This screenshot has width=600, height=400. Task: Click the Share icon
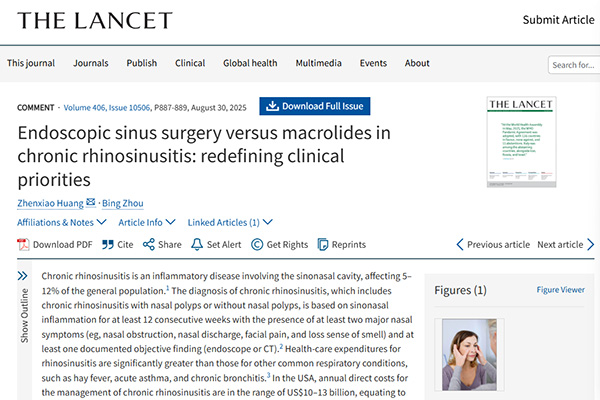coord(149,244)
